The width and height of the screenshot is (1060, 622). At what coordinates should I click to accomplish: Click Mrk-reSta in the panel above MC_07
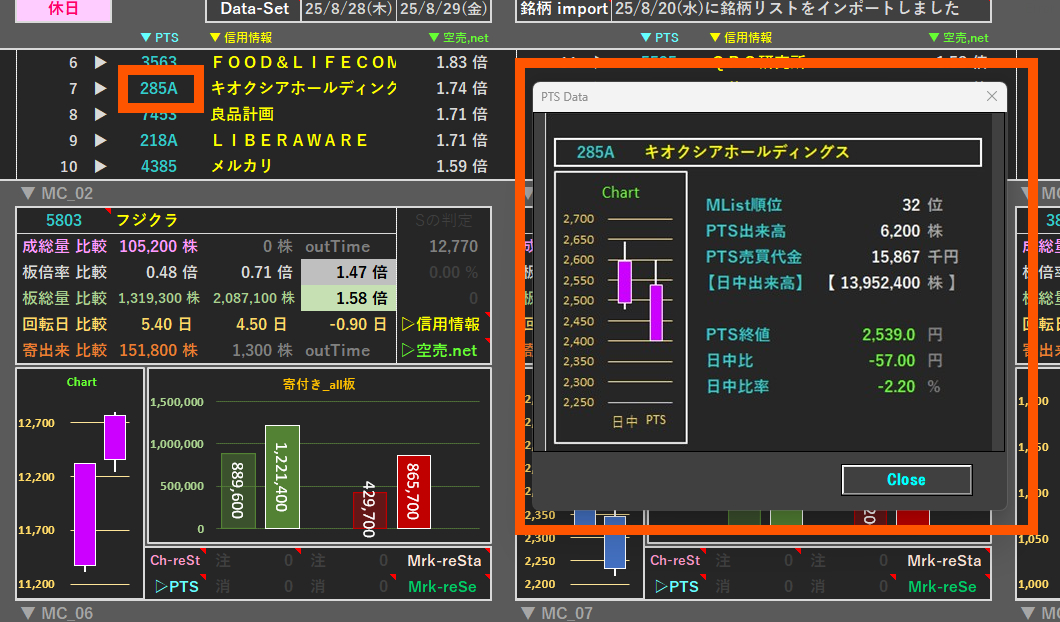(944, 560)
